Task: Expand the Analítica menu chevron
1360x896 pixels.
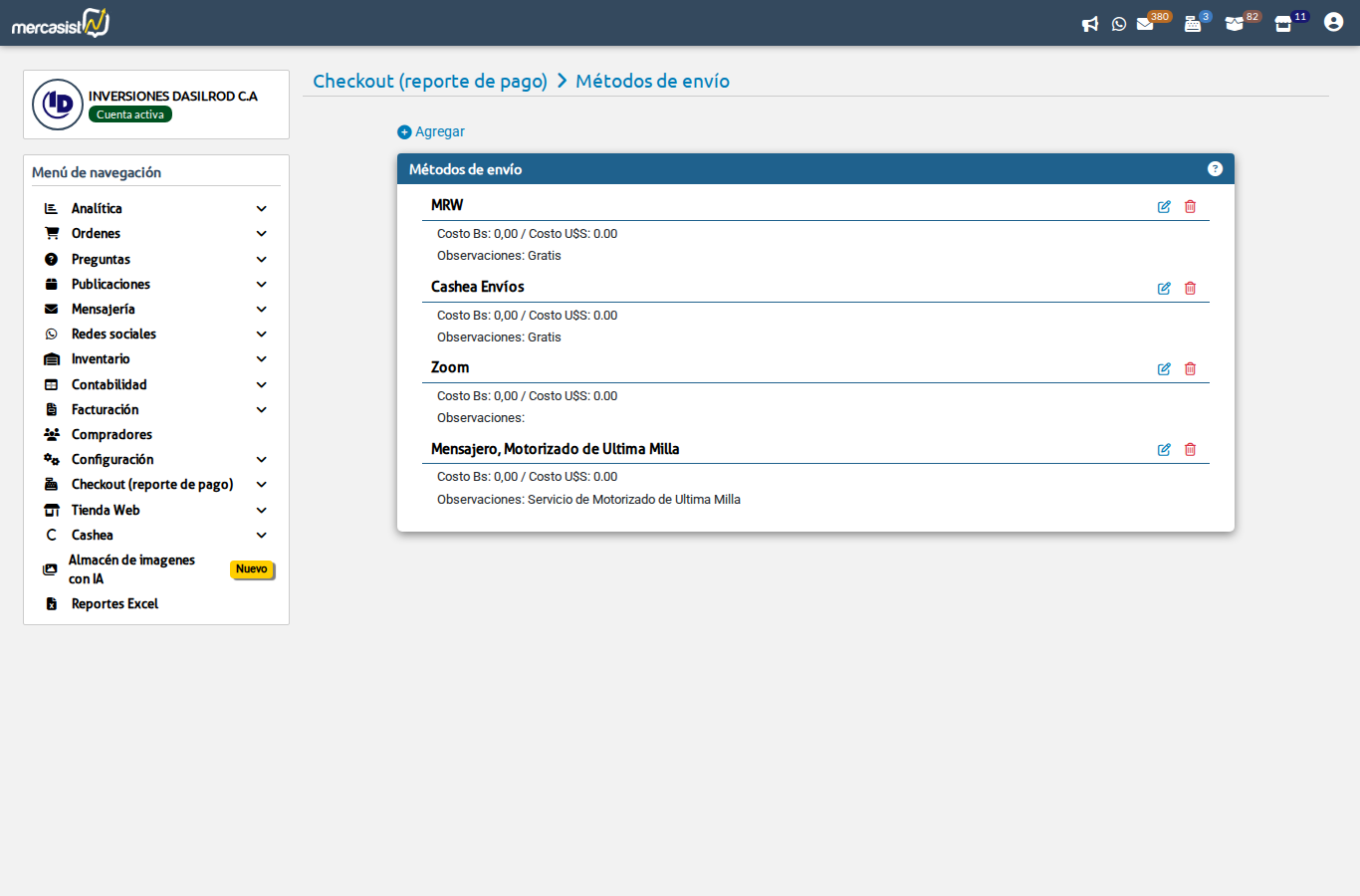Action: pyautogui.click(x=262, y=209)
